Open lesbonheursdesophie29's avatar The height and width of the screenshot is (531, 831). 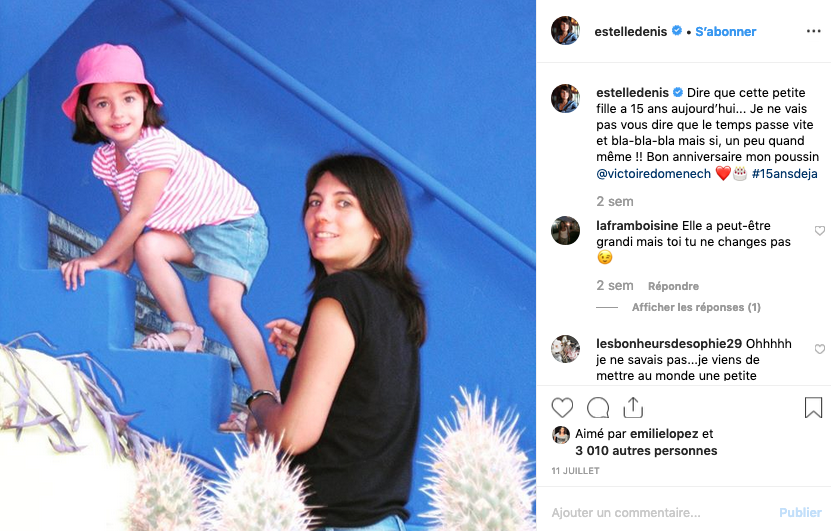pos(565,349)
